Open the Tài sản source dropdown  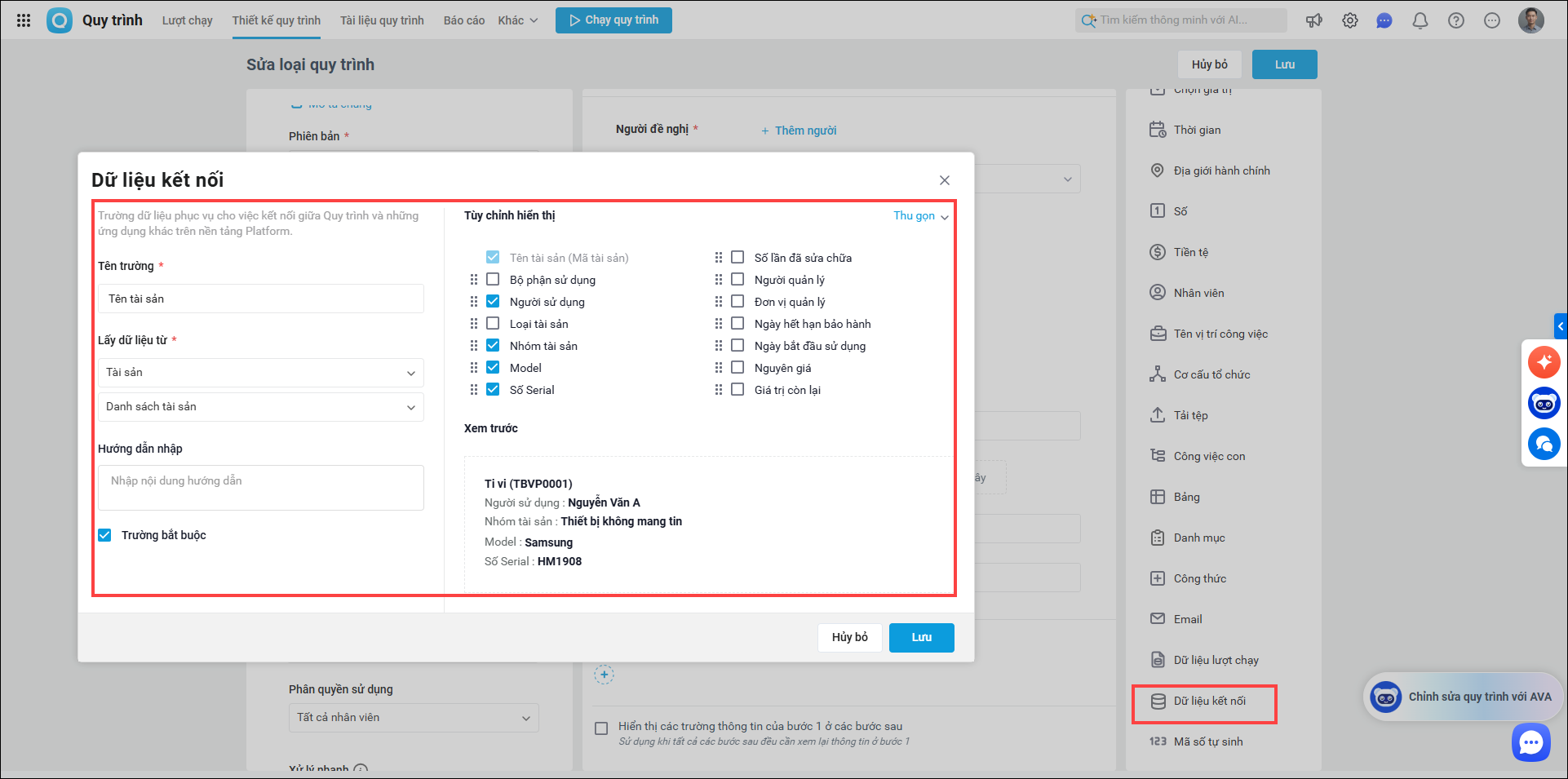(261, 373)
